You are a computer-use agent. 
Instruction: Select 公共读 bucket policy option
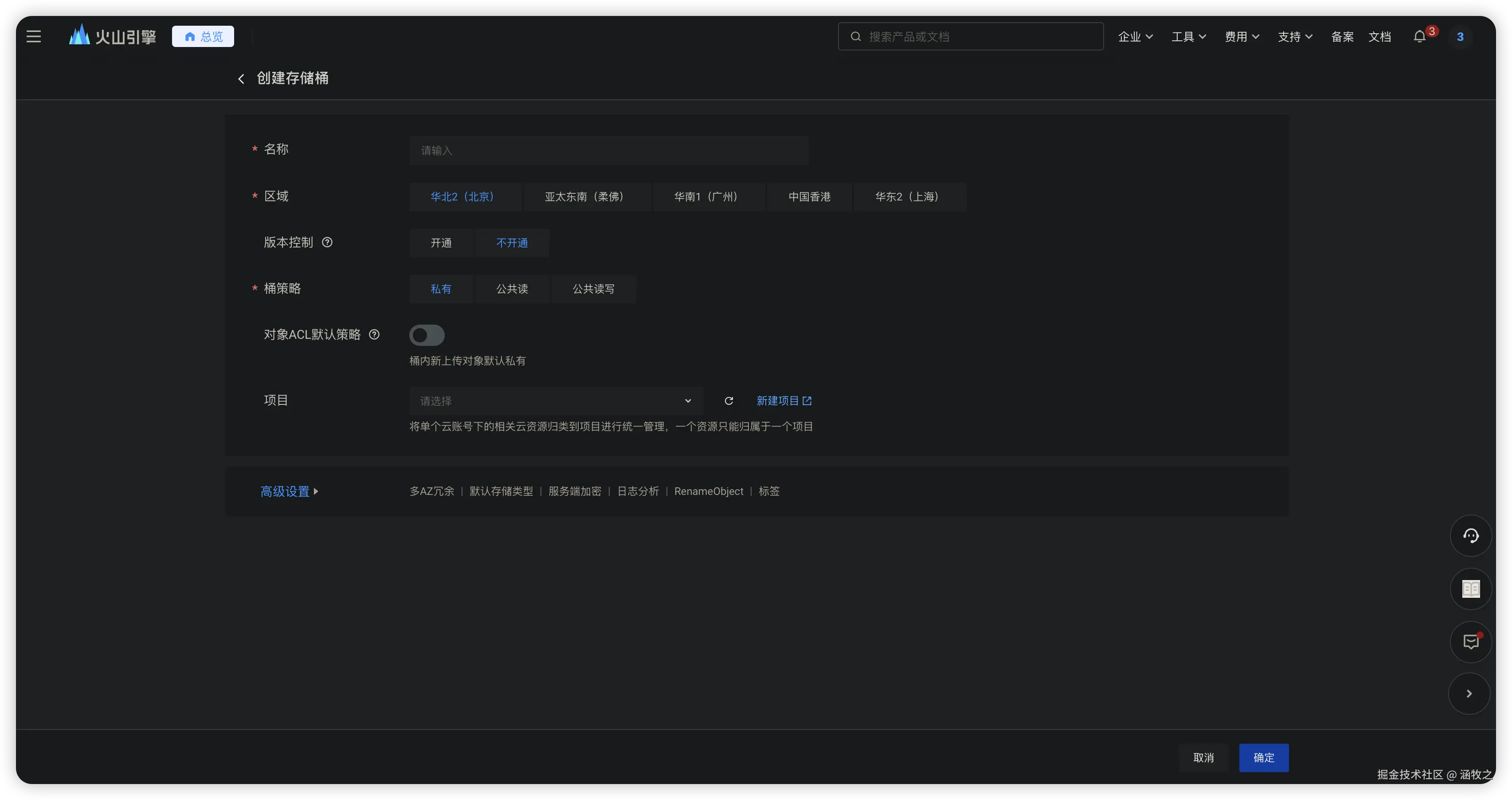click(x=512, y=289)
